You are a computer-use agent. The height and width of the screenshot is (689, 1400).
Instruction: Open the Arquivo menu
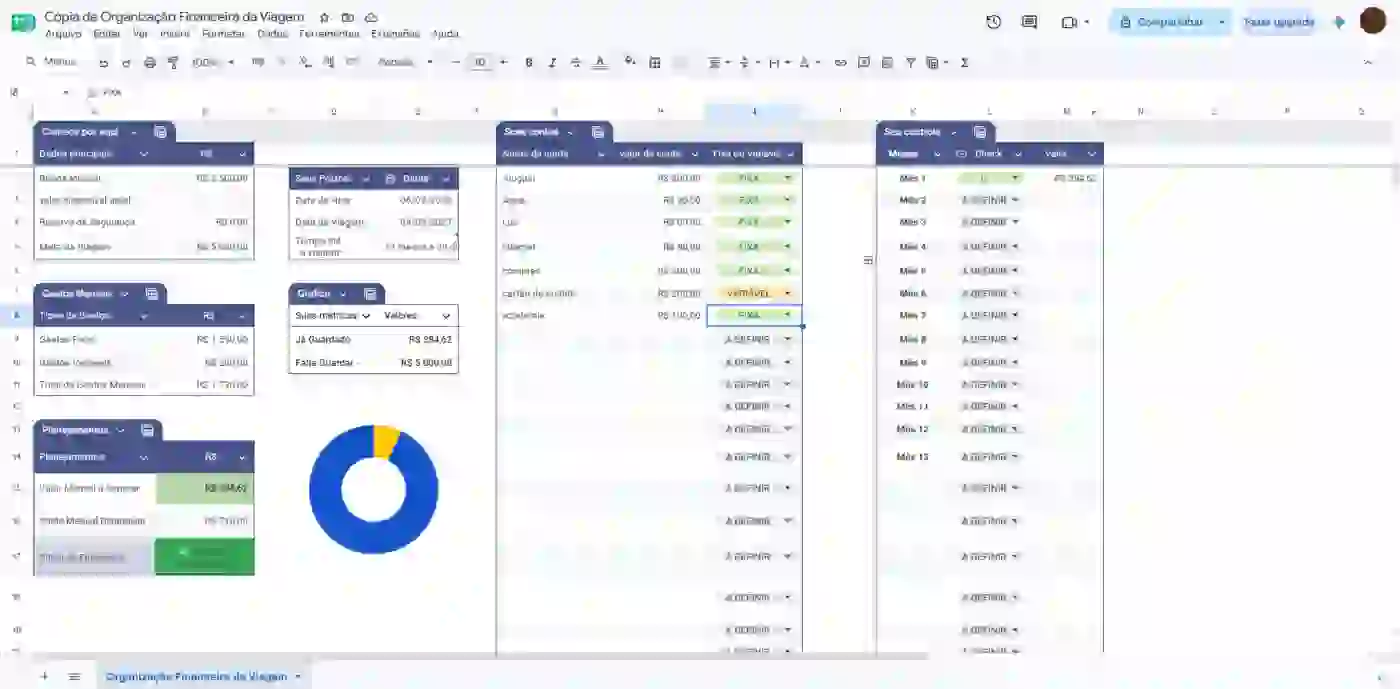click(63, 33)
